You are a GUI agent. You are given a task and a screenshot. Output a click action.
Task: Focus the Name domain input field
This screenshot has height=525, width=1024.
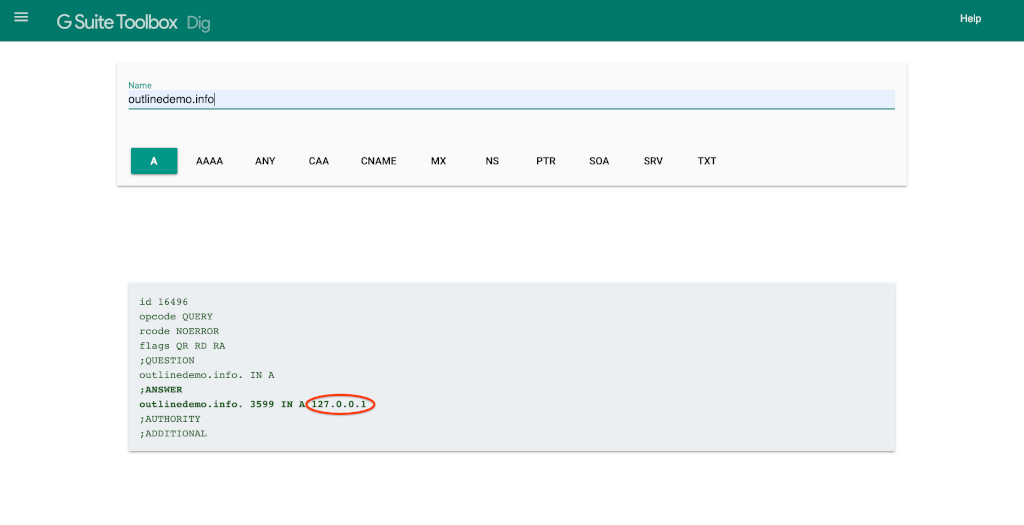click(x=510, y=99)
